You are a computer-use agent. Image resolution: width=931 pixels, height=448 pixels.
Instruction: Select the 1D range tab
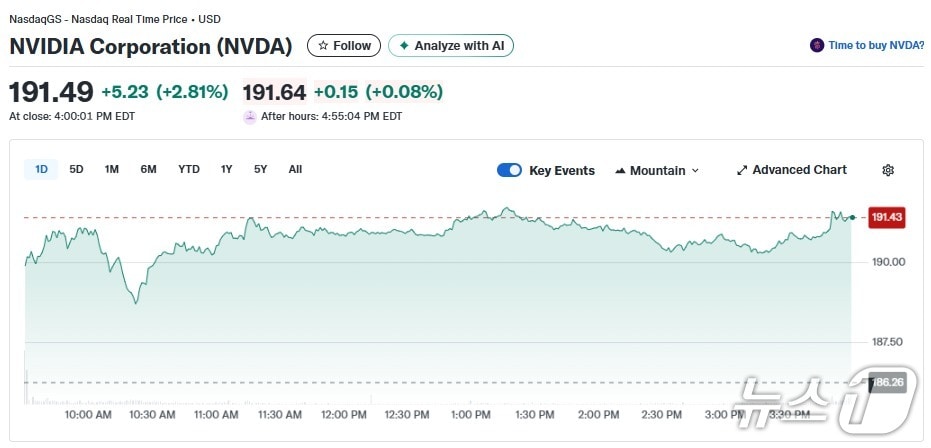point(42,170)
